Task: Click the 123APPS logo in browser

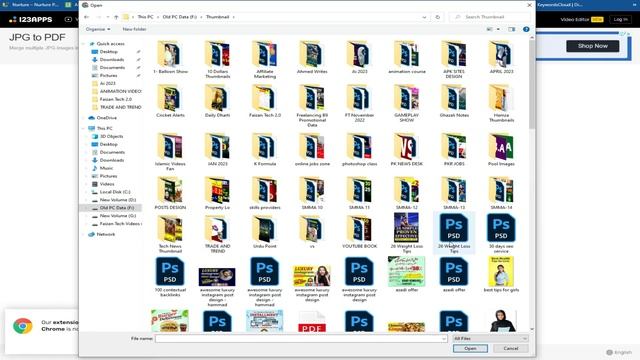Action: pyautogui.click(x=31, y=19)
